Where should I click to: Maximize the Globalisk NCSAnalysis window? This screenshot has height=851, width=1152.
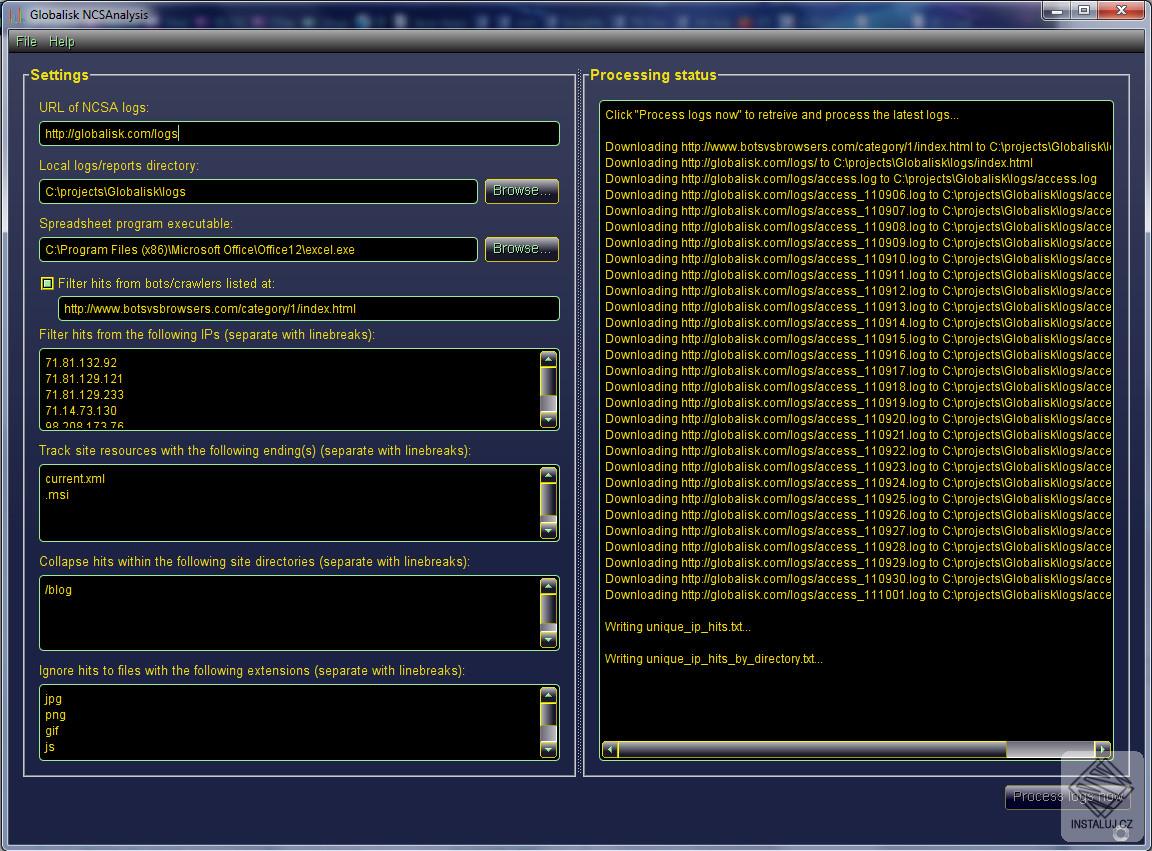pos(1084,11)
